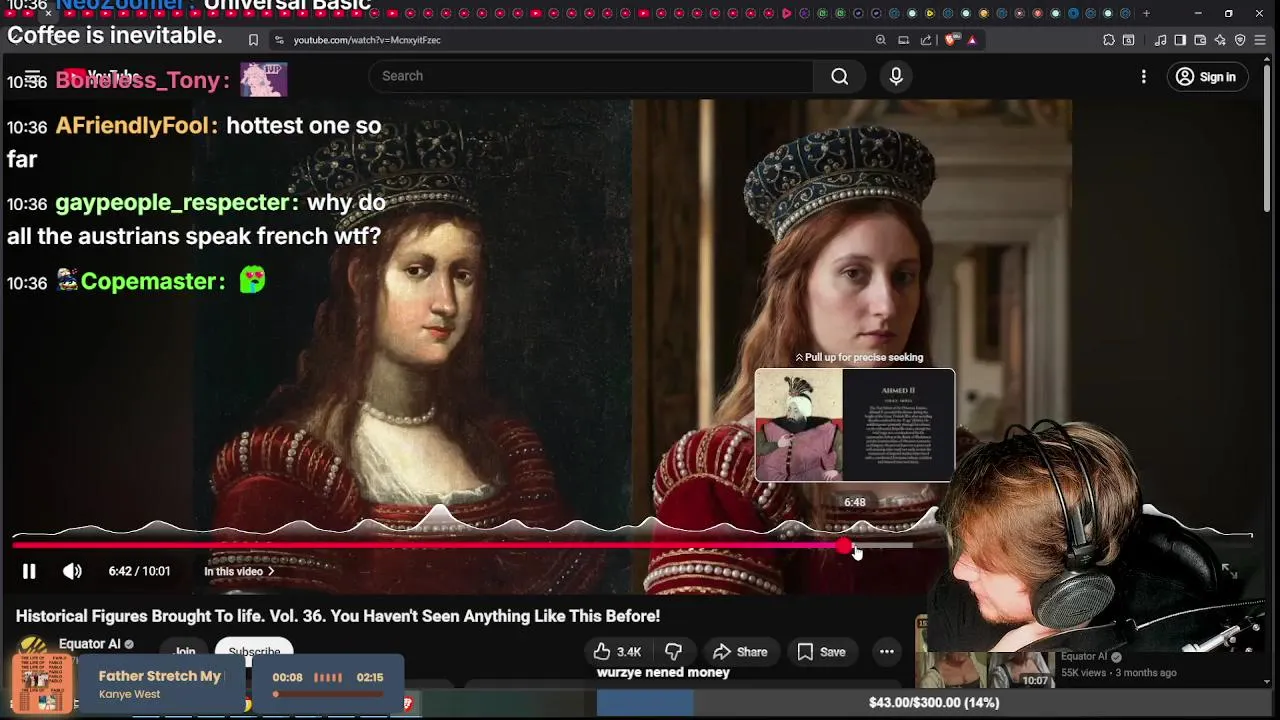Start voice search with the microphone icon
The width and height of the screenshot is (1280, 720).
click(x=896, y=77)
